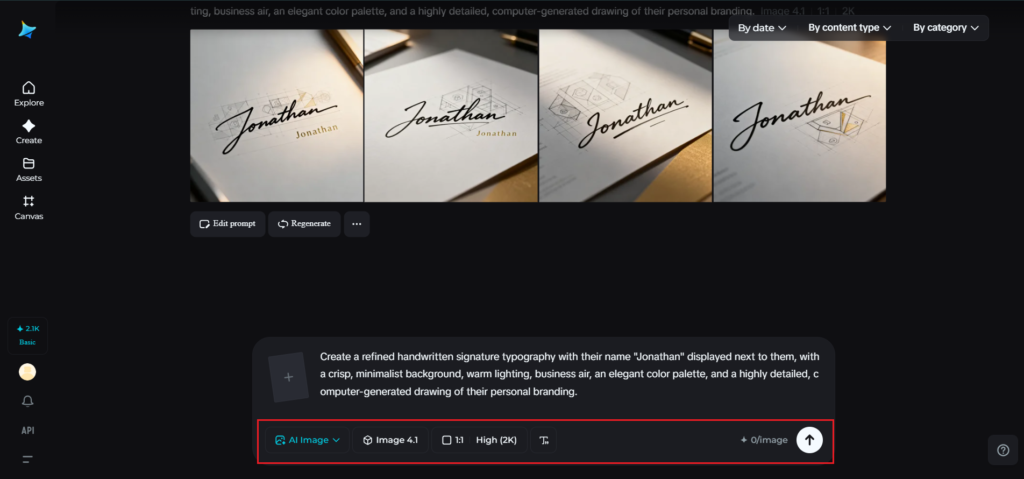The height and width of the screenshot is (479, 1024).
Task: Submit prompt with the up-arrow button
Action: (x=809, y=440)
